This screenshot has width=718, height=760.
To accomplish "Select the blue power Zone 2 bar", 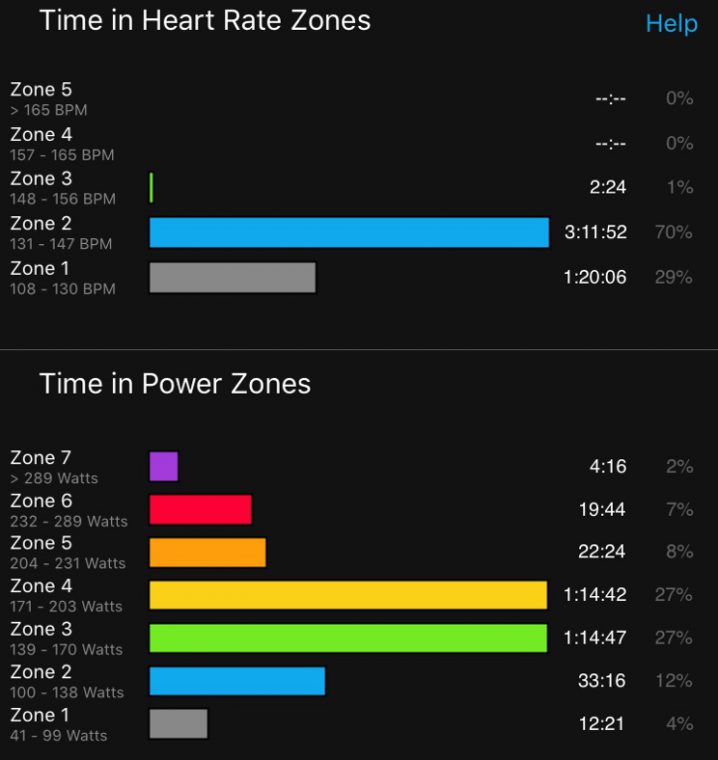I will pos(237,681).
